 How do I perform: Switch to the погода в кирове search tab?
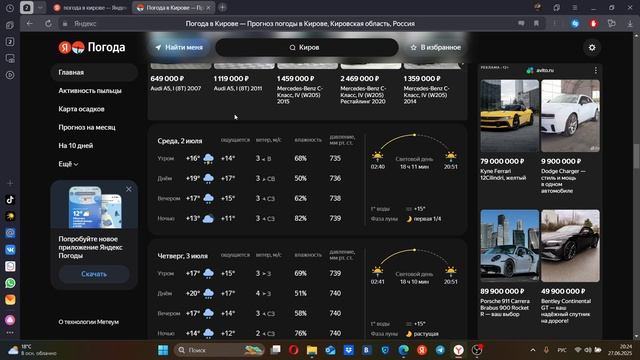(x=90, y=8)
